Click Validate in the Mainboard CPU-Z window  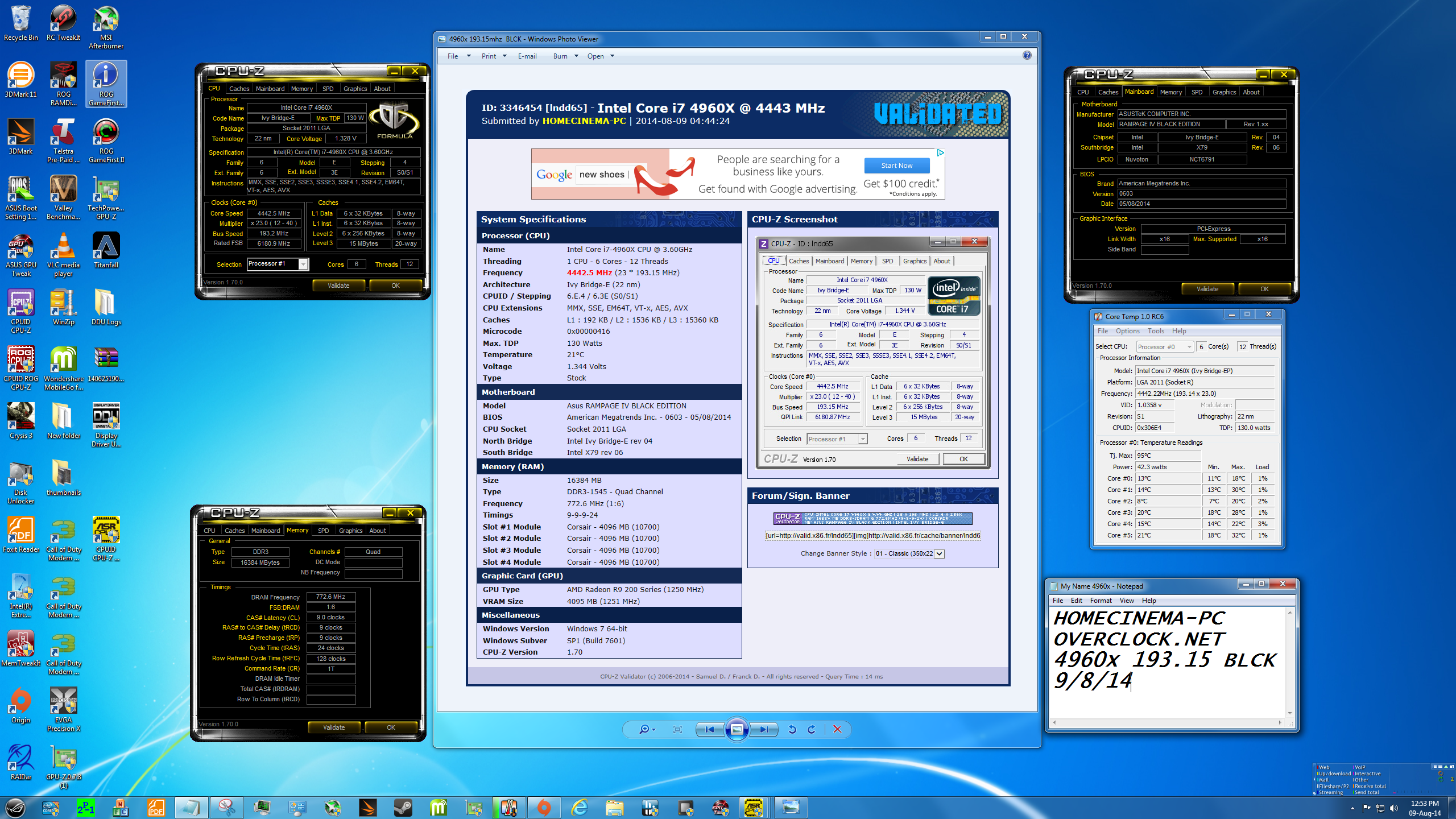click(x=1207, y=289)
